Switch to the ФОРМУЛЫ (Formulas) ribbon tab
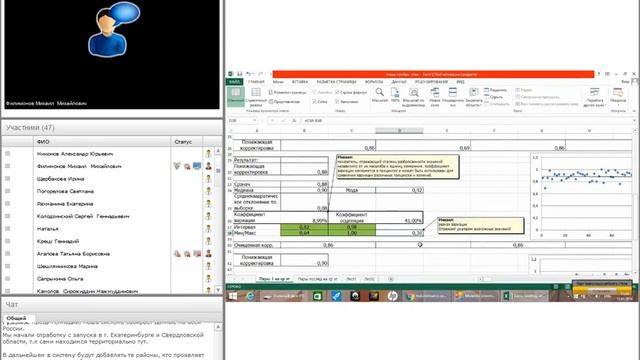 (374, 82)
